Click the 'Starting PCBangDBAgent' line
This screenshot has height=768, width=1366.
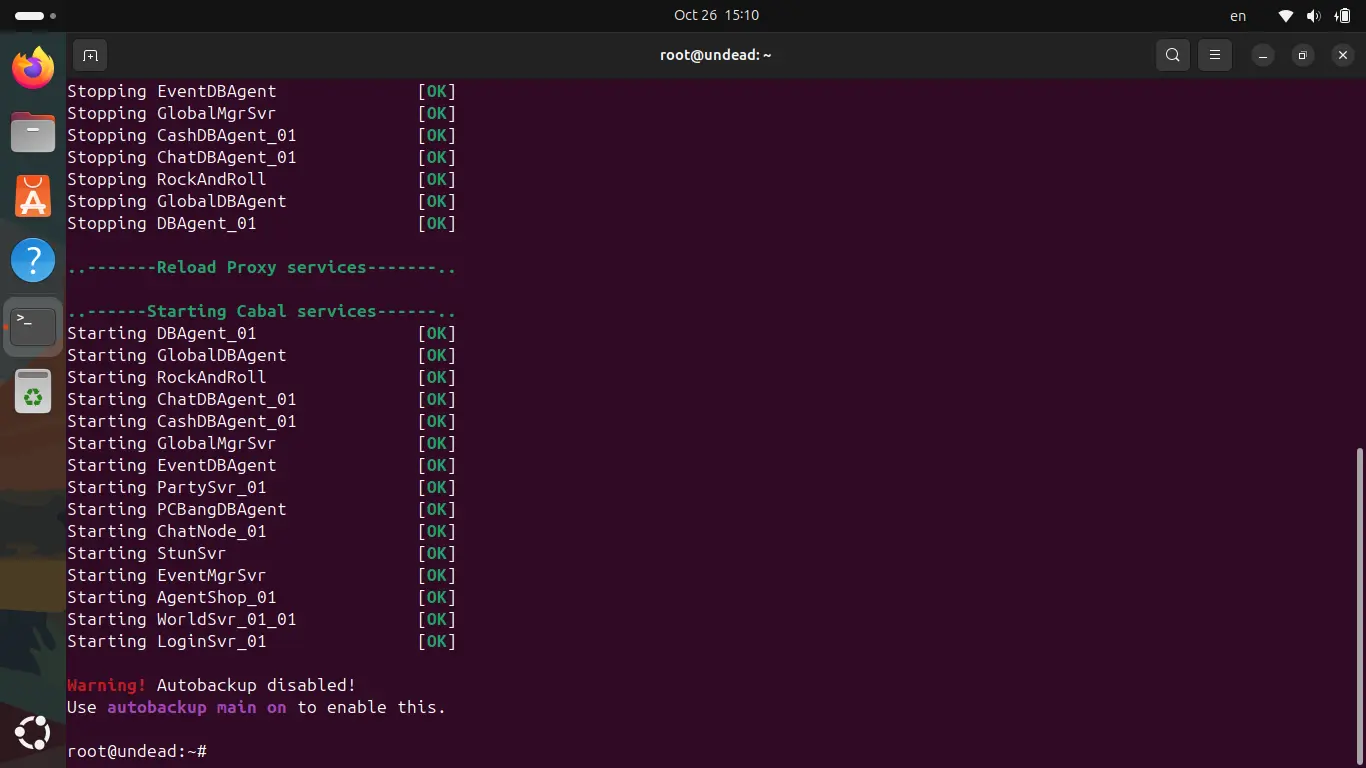[262, 509]
